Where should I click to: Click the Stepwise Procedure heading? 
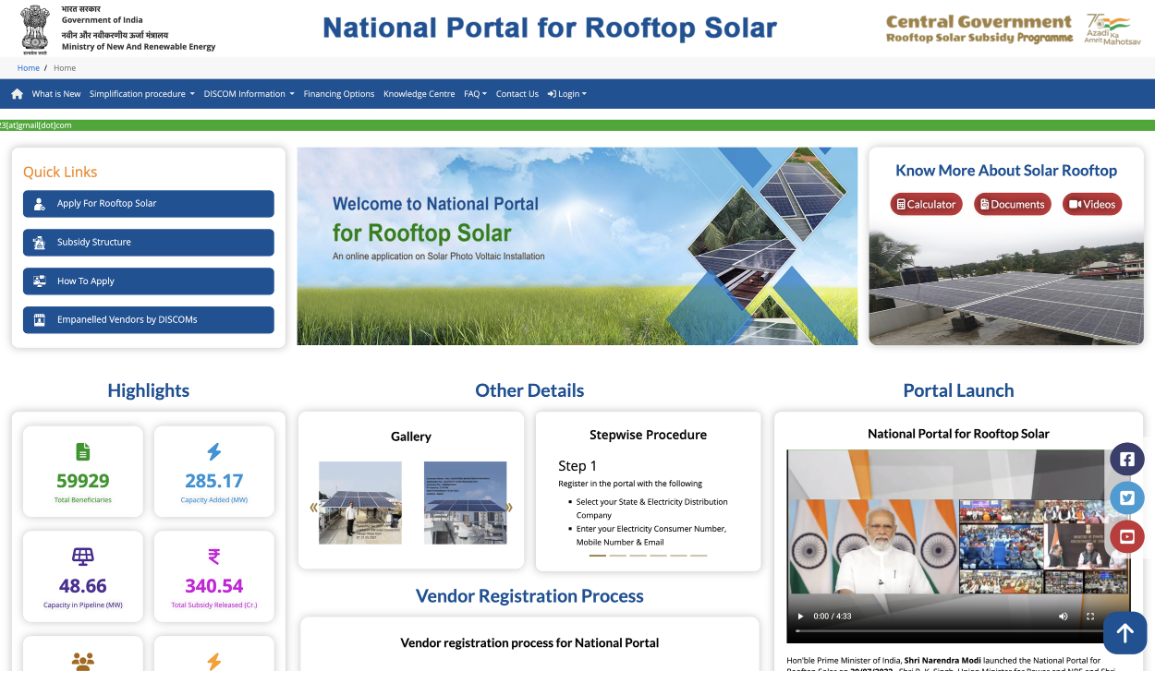648,435
